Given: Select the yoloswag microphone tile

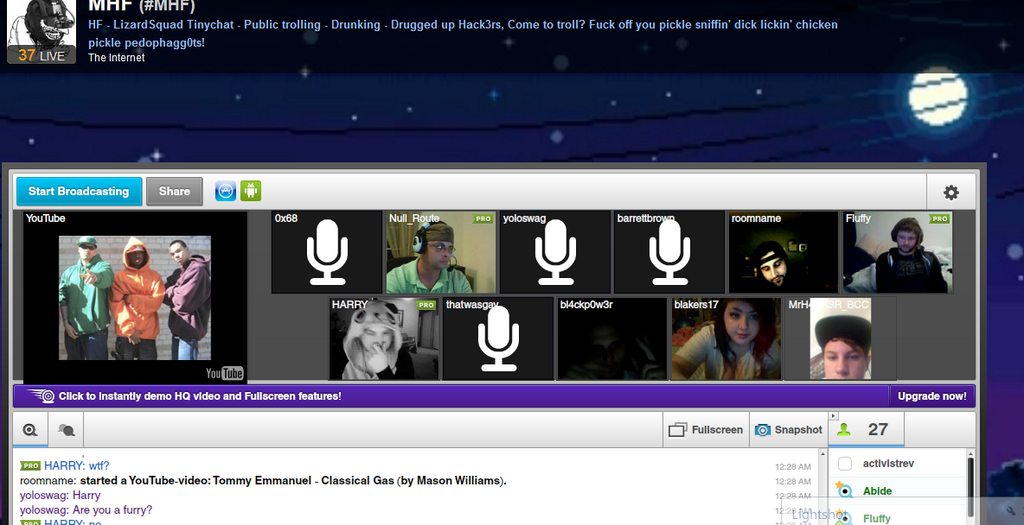Looking at the screenshot, I should point(555,252).
